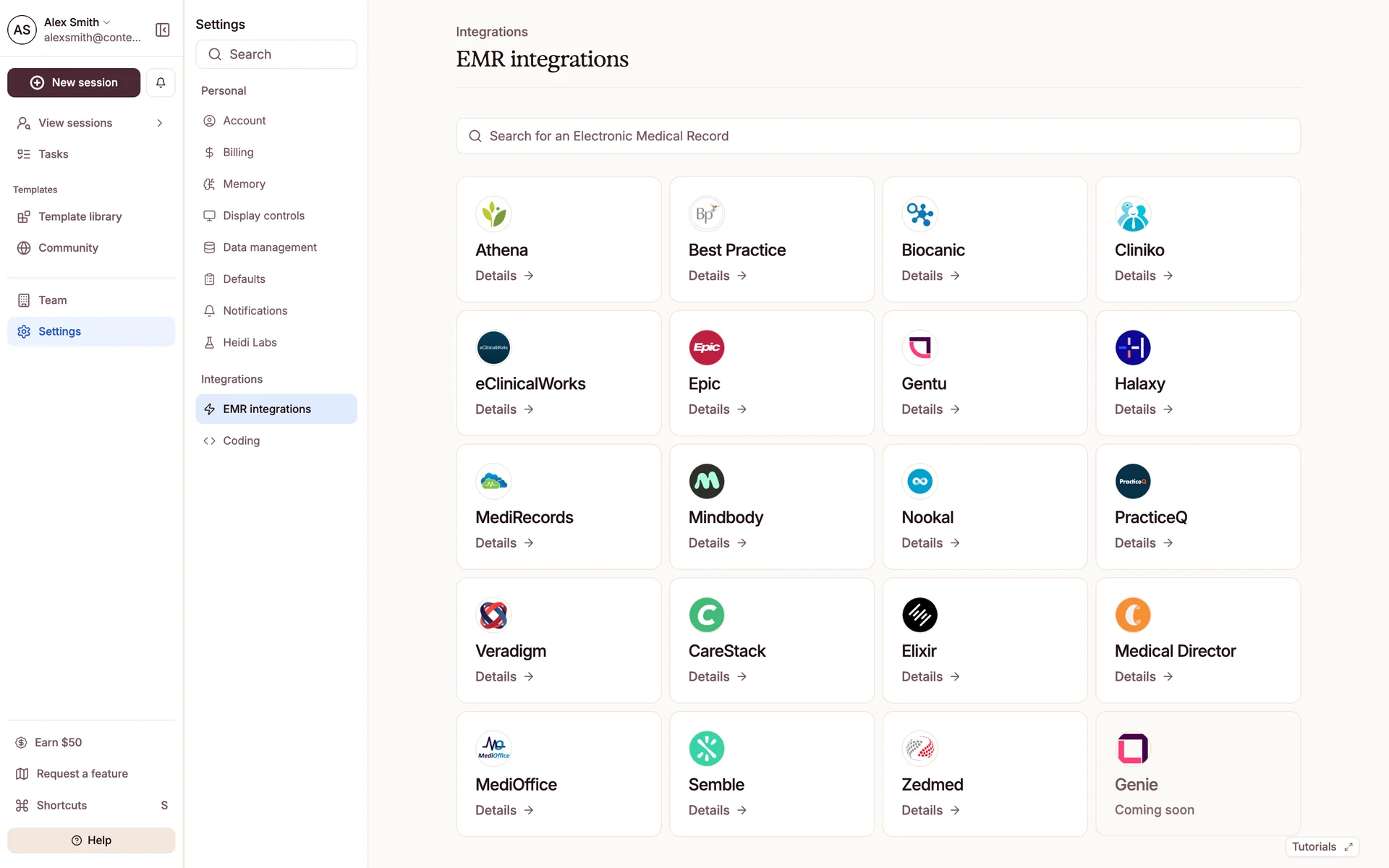Open Details link for Nookal
This screenshot has height=868, width=1389.
coord(930,543)
